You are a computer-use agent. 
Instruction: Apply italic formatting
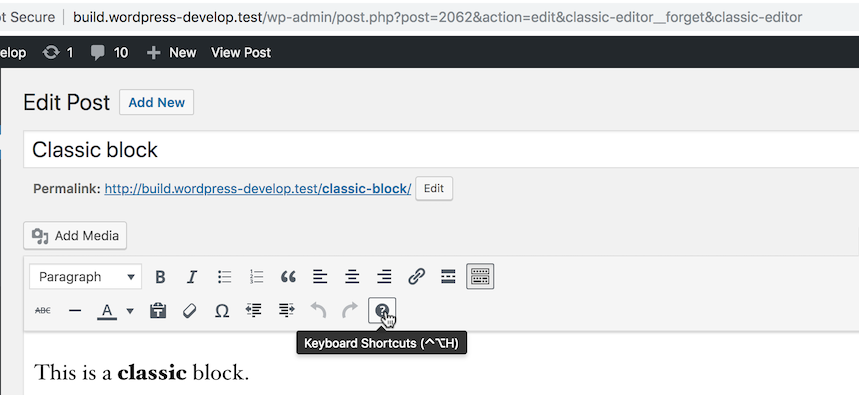click(x=192, y=277)
